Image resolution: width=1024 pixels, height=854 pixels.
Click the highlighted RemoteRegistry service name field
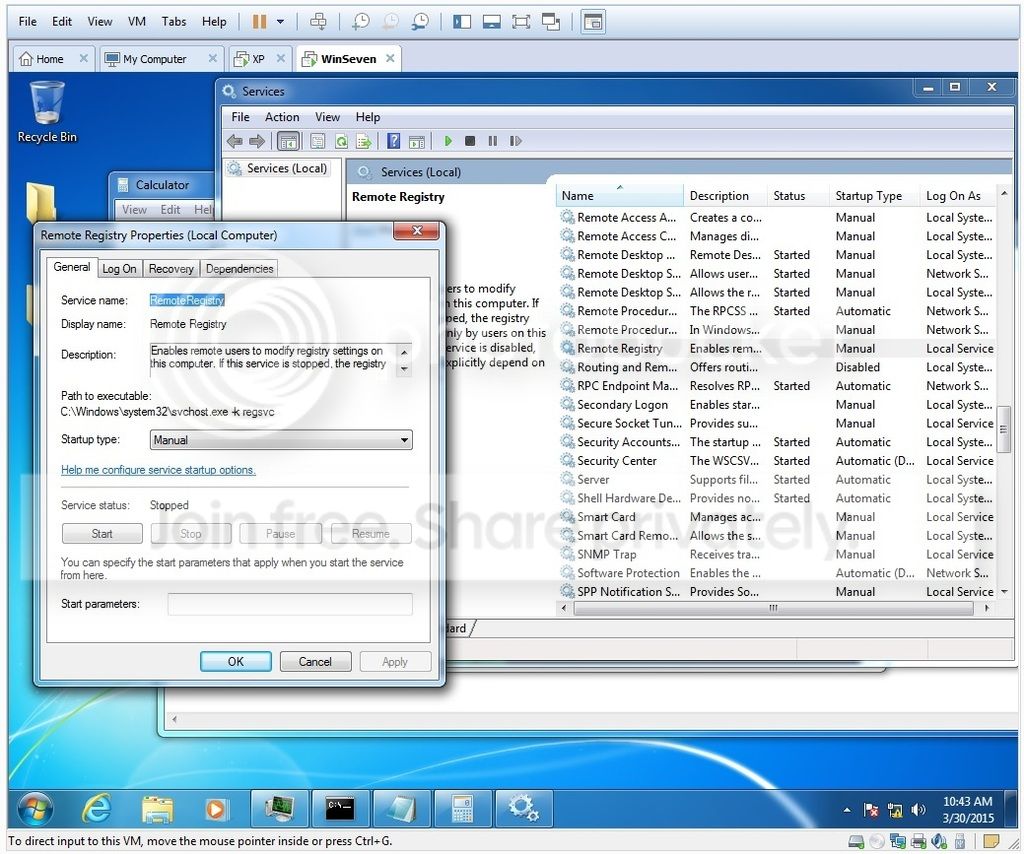coord(187,300)
